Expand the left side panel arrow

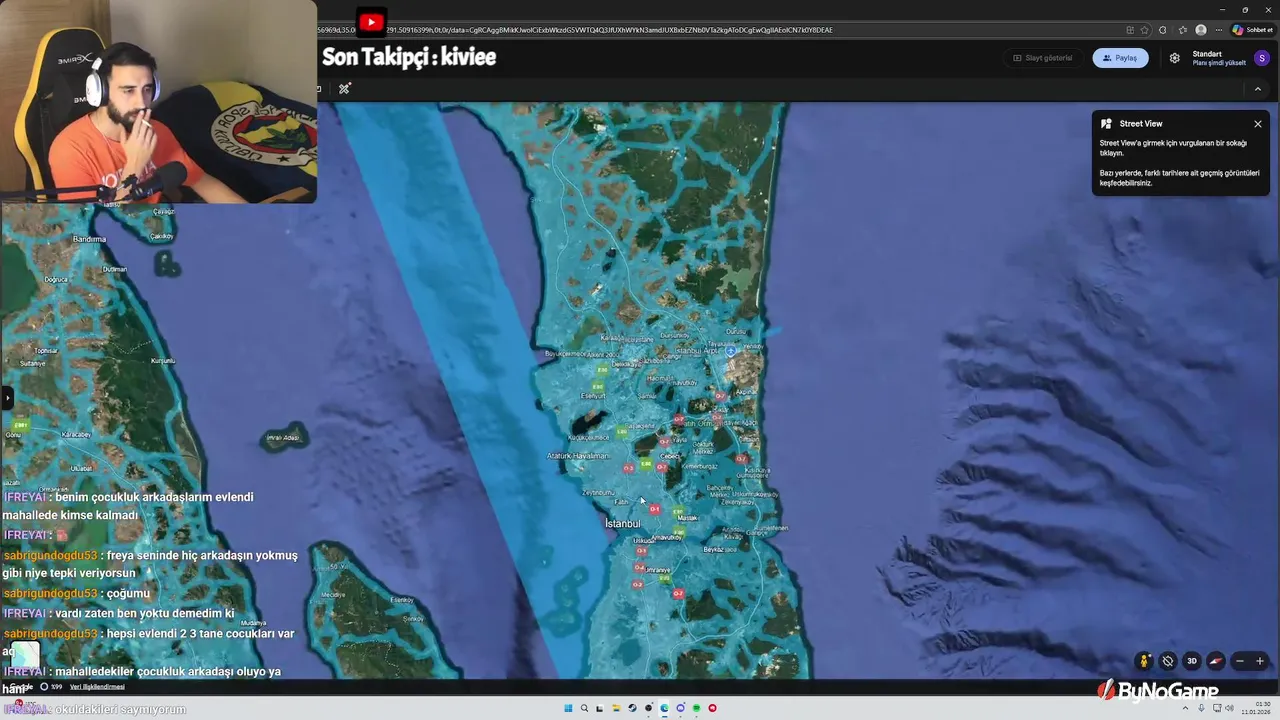pos(6,398)
